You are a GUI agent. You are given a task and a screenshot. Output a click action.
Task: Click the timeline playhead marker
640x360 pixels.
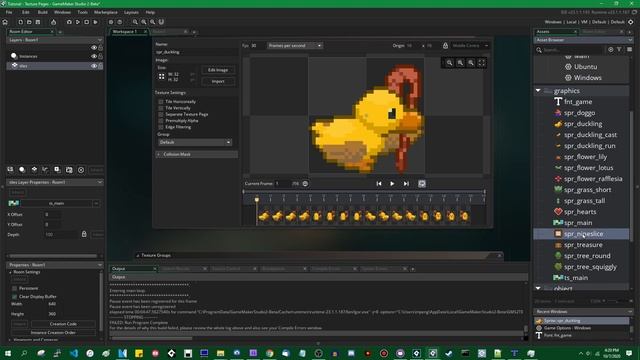pos(257,200)
